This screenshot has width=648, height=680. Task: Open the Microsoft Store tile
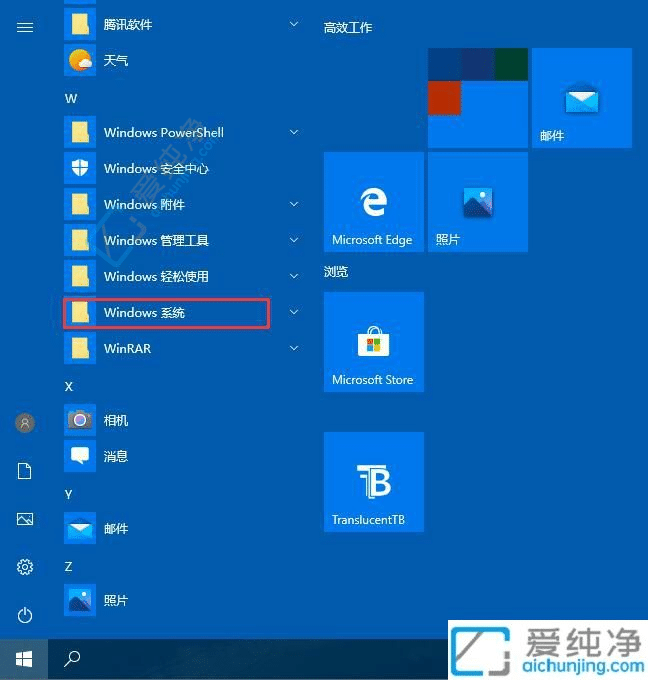coord(373,342)
